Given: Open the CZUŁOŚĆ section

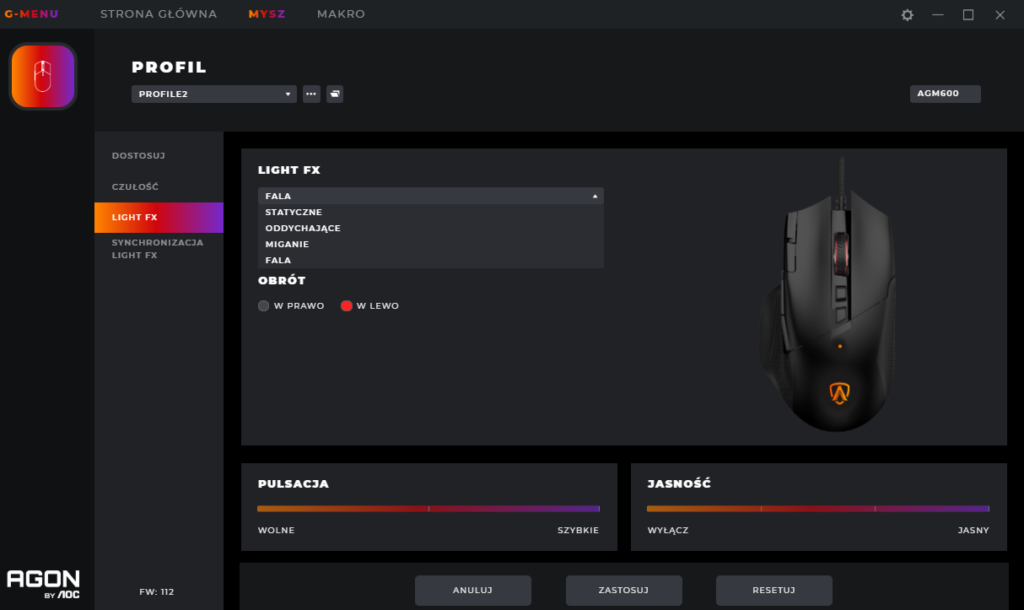Looking at the screenshot, I should (159, 187).
